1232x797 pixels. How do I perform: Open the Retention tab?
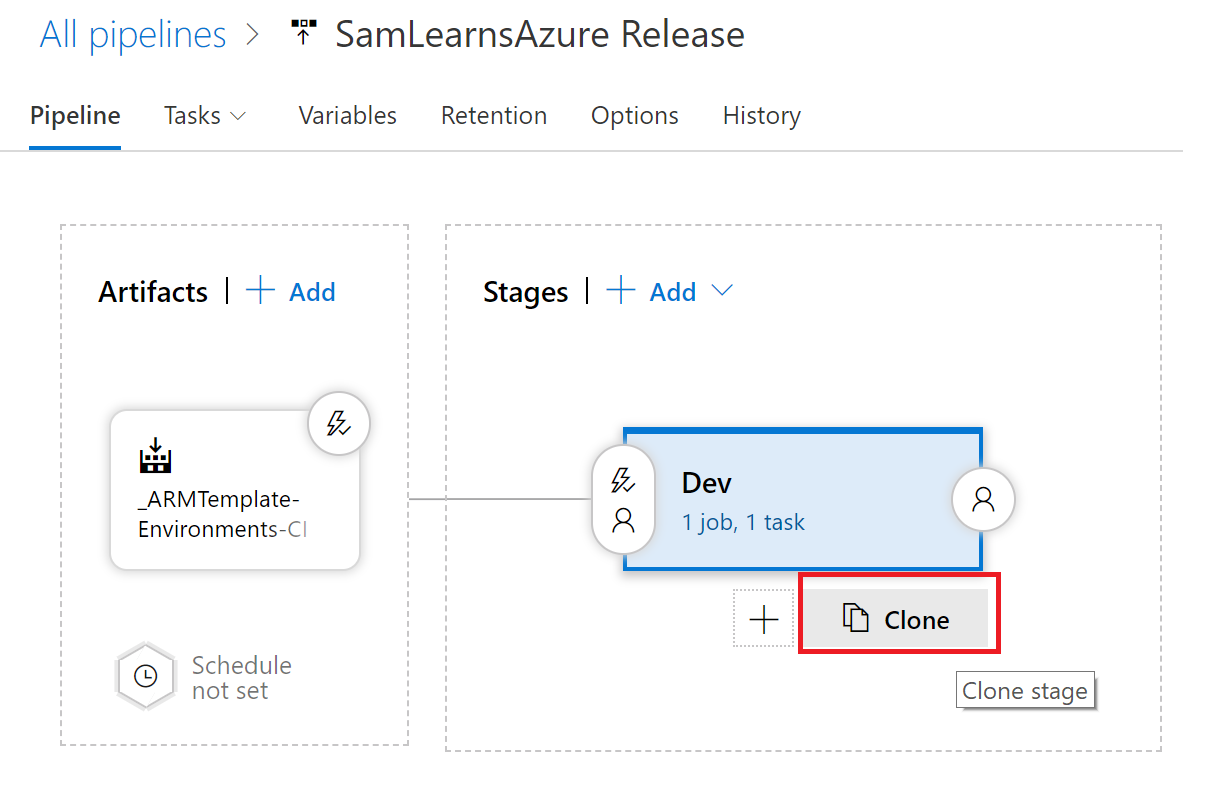tap(493, 116)
